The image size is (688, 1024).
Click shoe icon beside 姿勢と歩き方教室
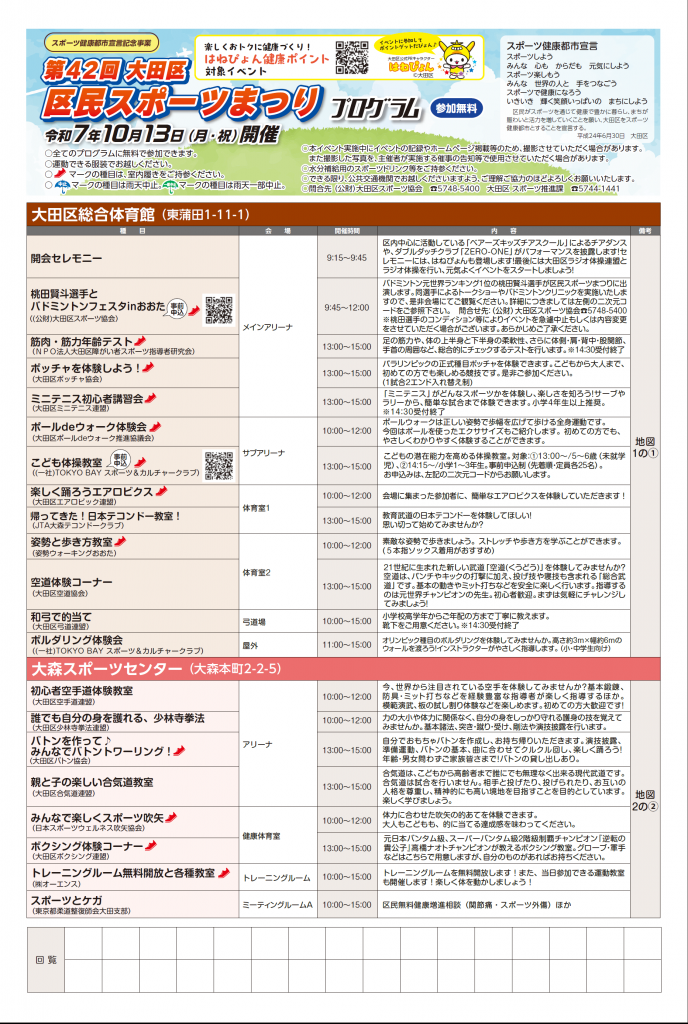click(120, 542)
